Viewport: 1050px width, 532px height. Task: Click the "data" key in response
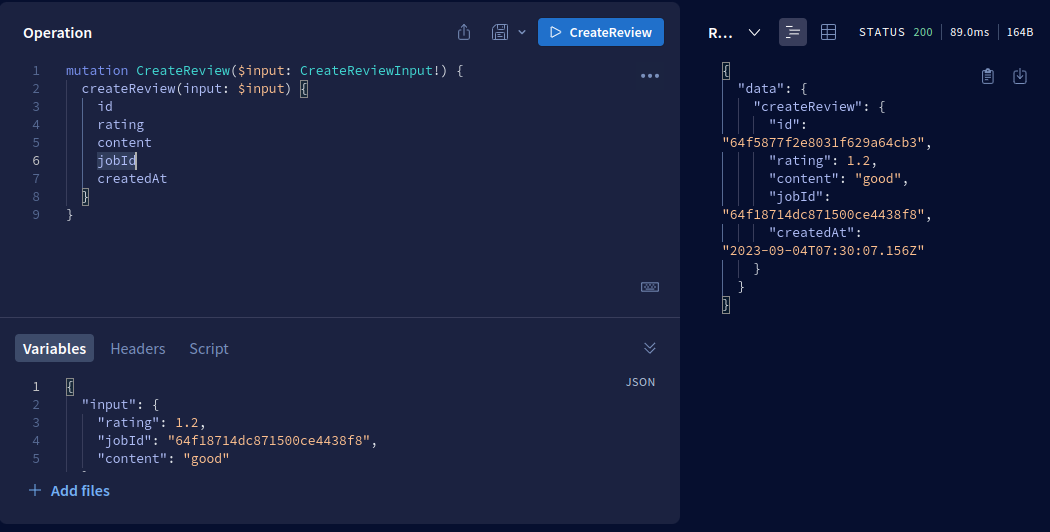(761, 88)
